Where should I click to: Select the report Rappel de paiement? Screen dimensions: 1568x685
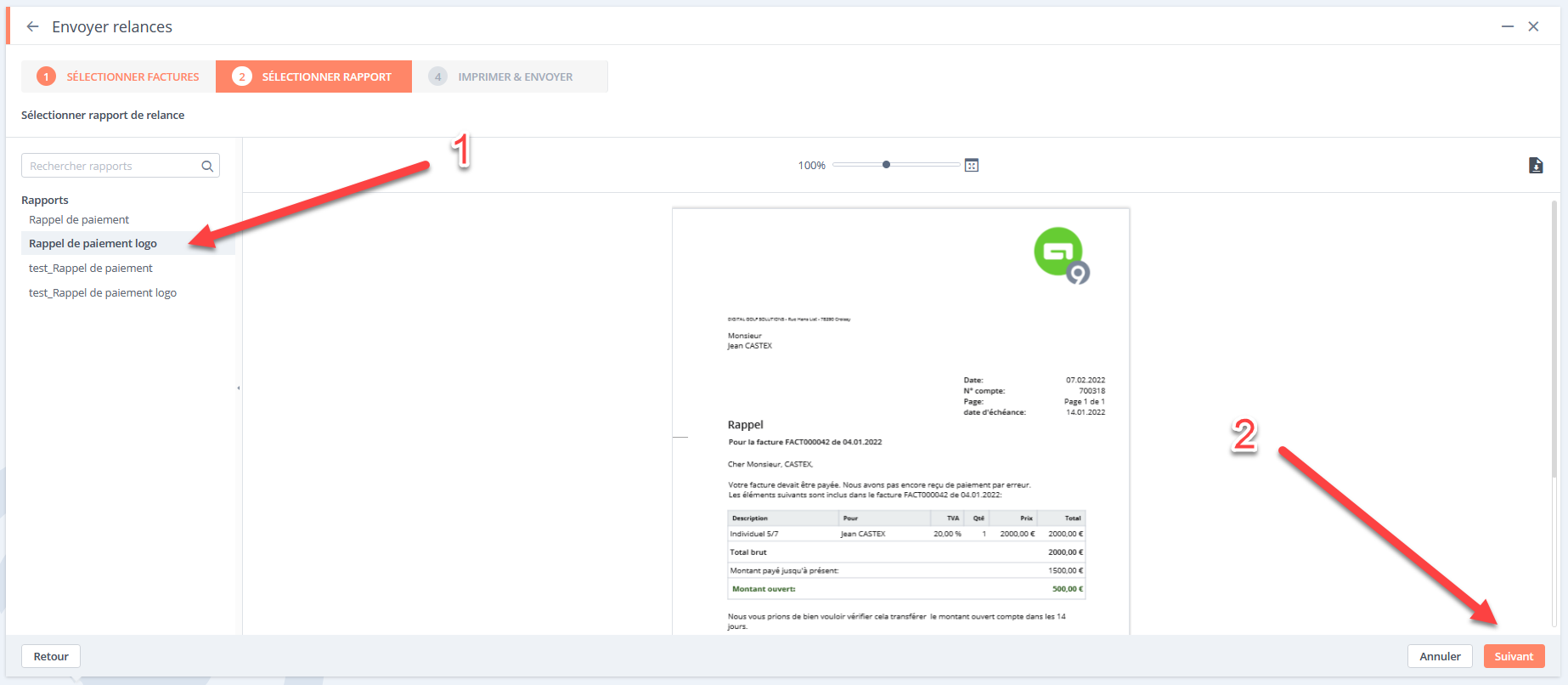click(79, 219)
